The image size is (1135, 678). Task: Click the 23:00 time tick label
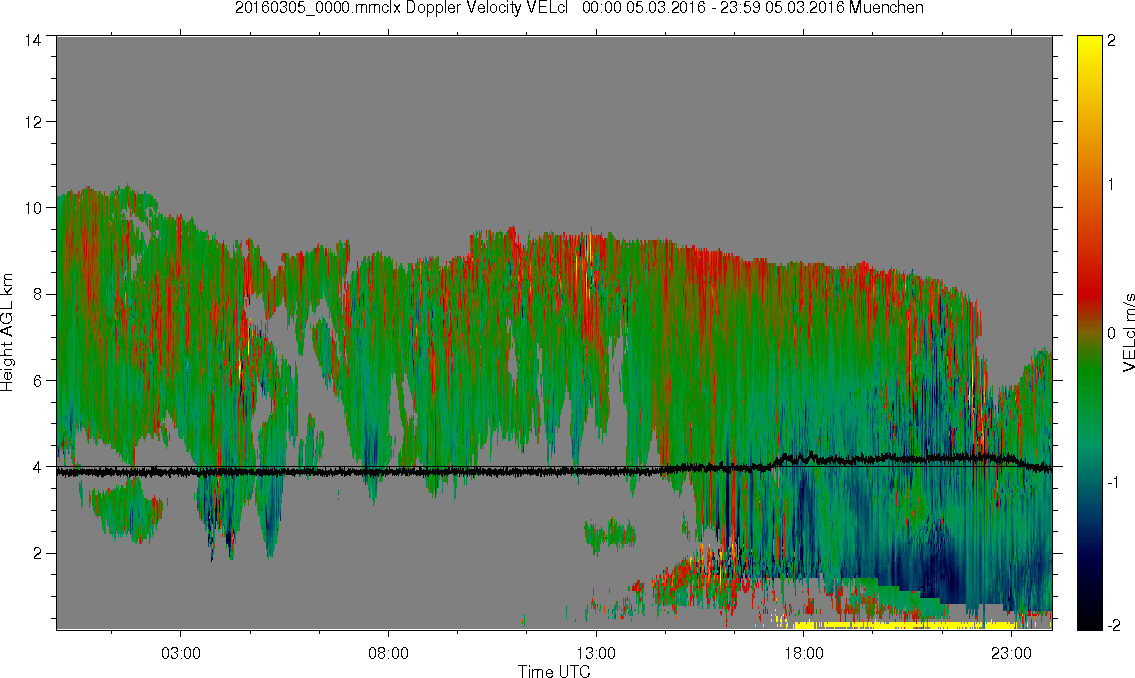click(x=1011, y=653)
